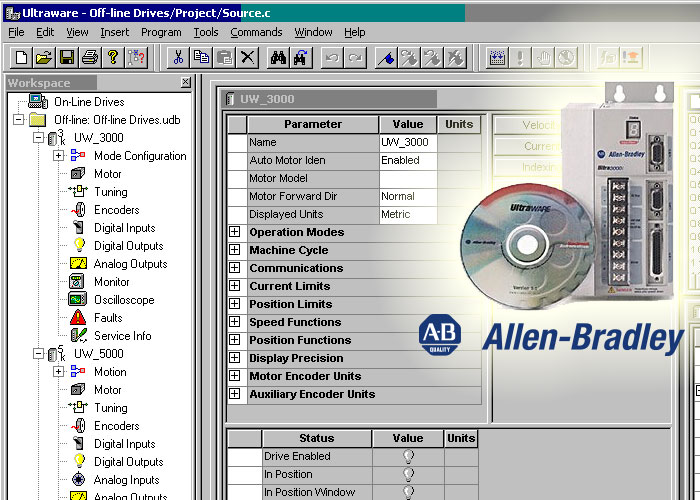Open the Tools menu
700x500 pixels.
(x=206, y=32)
